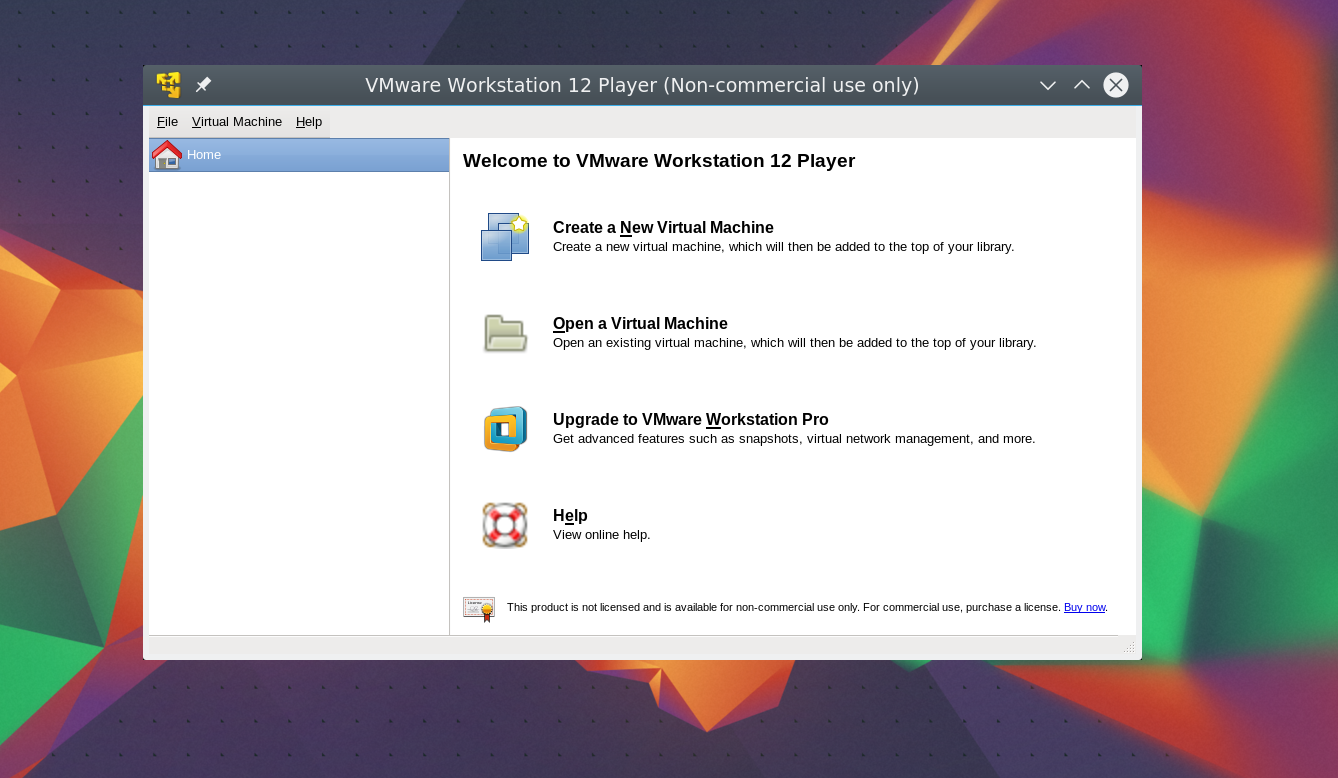This screenshot has width=1338, height=778.
Task: Click the VMware app icon in title bar
Action: [168, 85]
